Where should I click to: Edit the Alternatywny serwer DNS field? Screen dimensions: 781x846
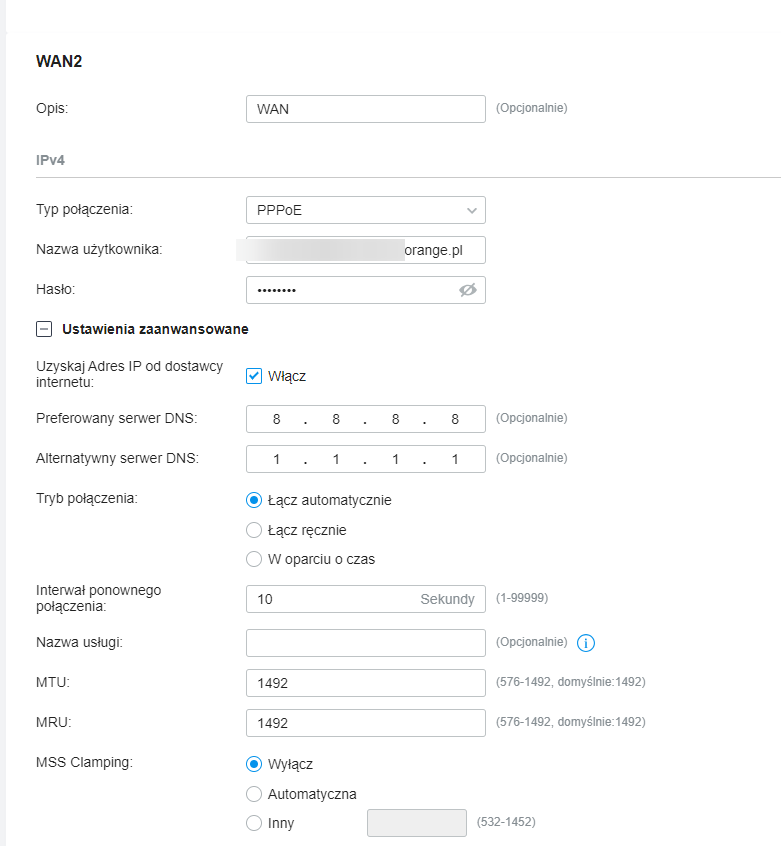pos(365,459)
